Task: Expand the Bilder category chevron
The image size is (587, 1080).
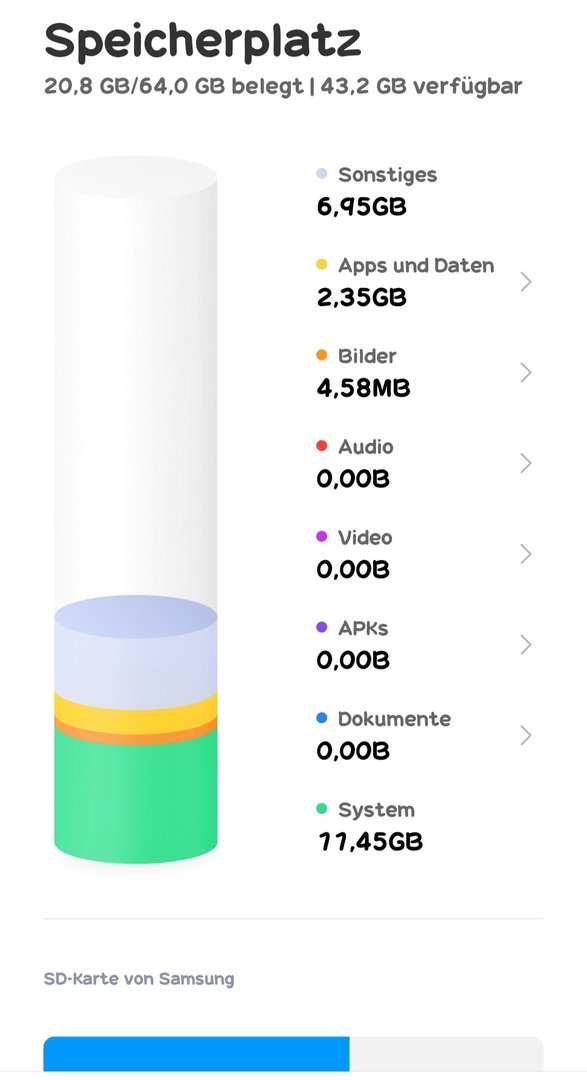Action: pyautogui.click(x=526, y=373)
